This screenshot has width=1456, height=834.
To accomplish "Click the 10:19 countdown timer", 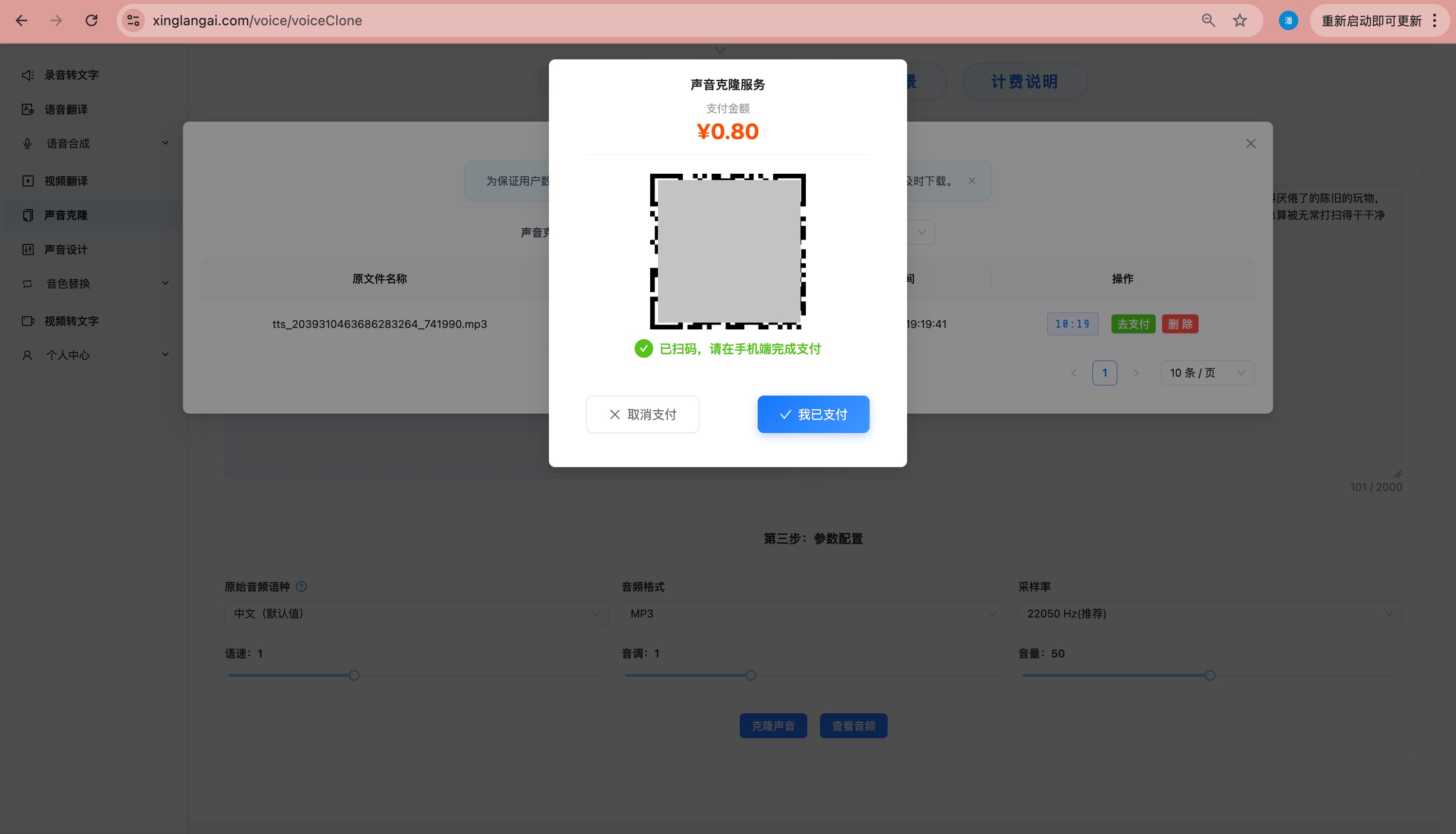I will [x=1073, y=324].
